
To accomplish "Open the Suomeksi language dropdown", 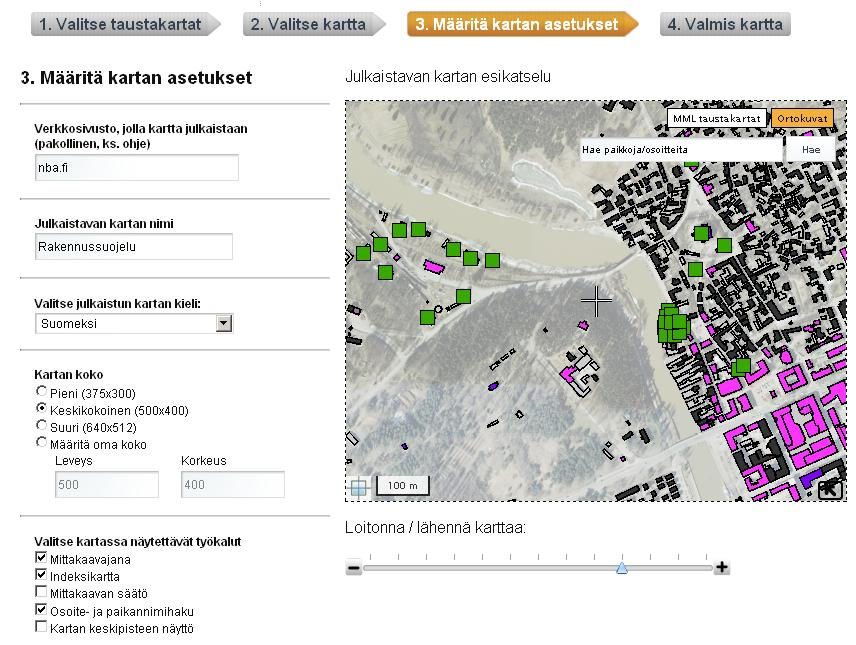I will coord(134,323).
